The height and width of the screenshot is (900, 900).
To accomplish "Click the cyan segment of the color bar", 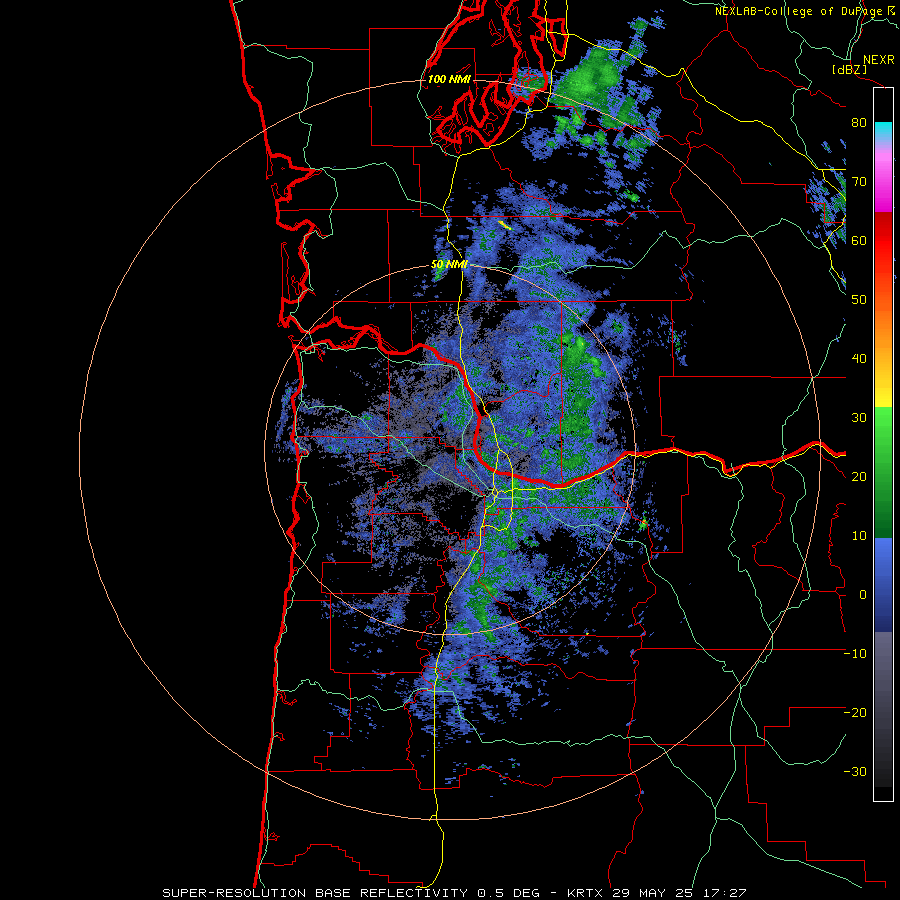I will [883, 129].
